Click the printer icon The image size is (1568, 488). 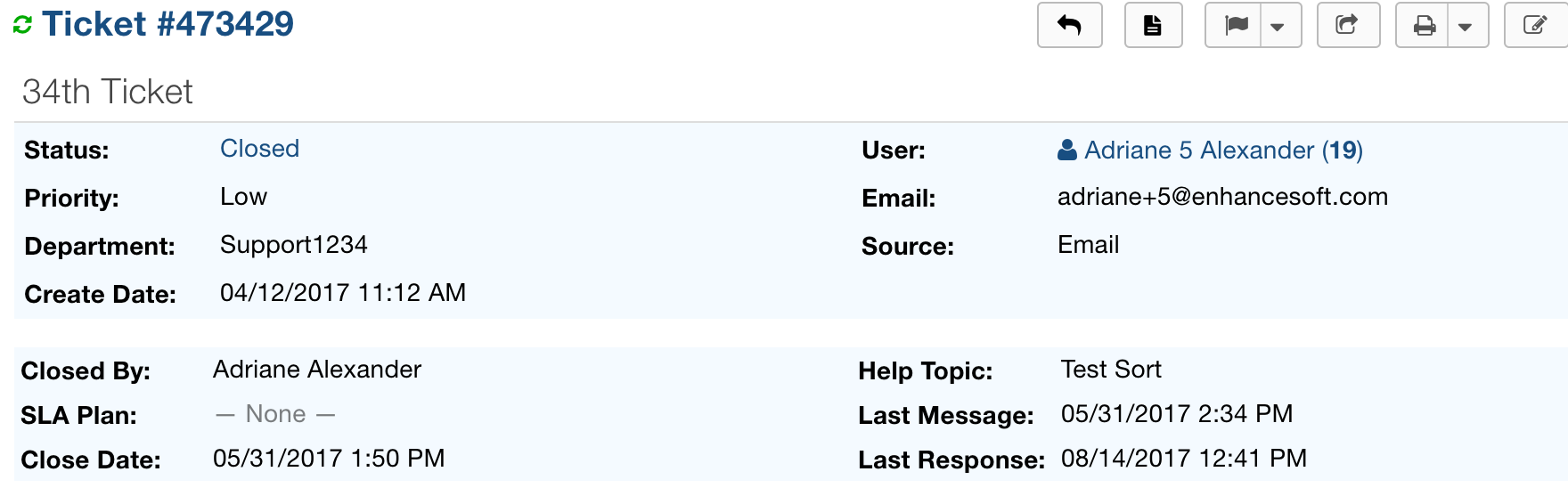1424,25
